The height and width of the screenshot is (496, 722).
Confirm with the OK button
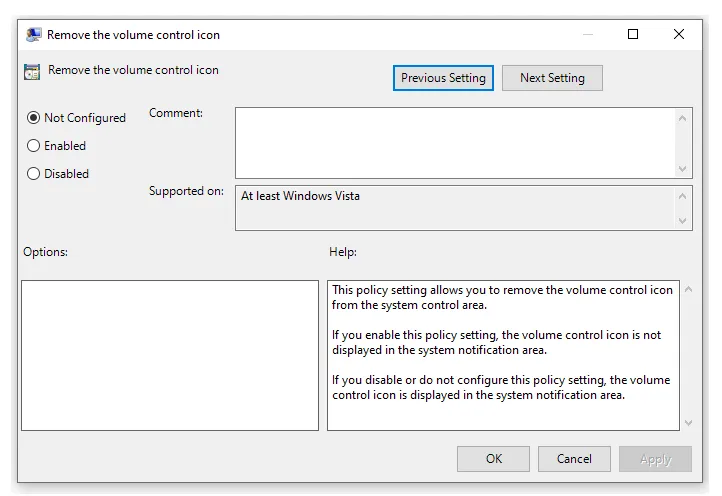coord(493,459)
